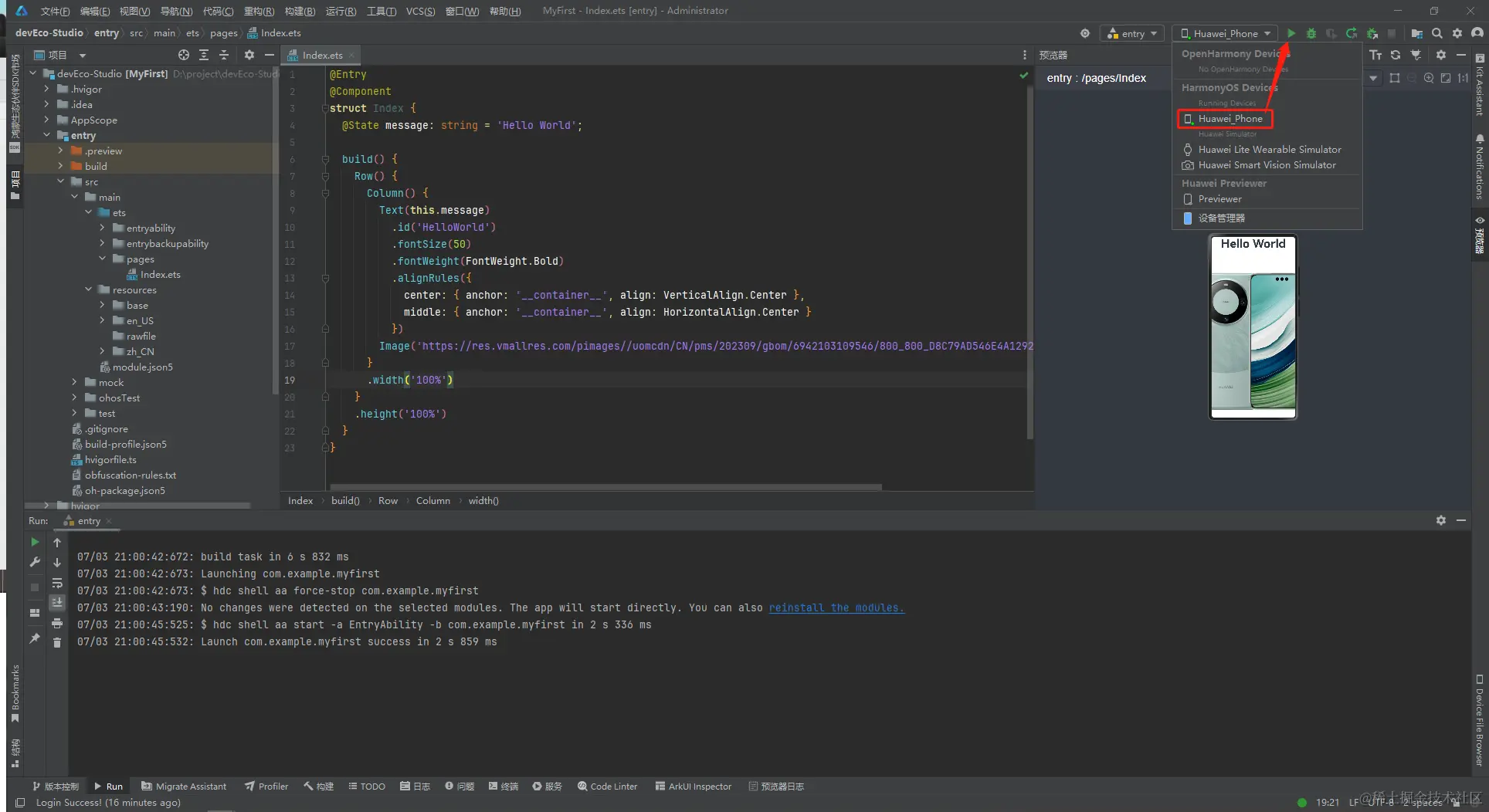Viewport: 1489px width, 812px height.
Task: Select Huawei_Phone in the device list
Action: (1225, 119)
